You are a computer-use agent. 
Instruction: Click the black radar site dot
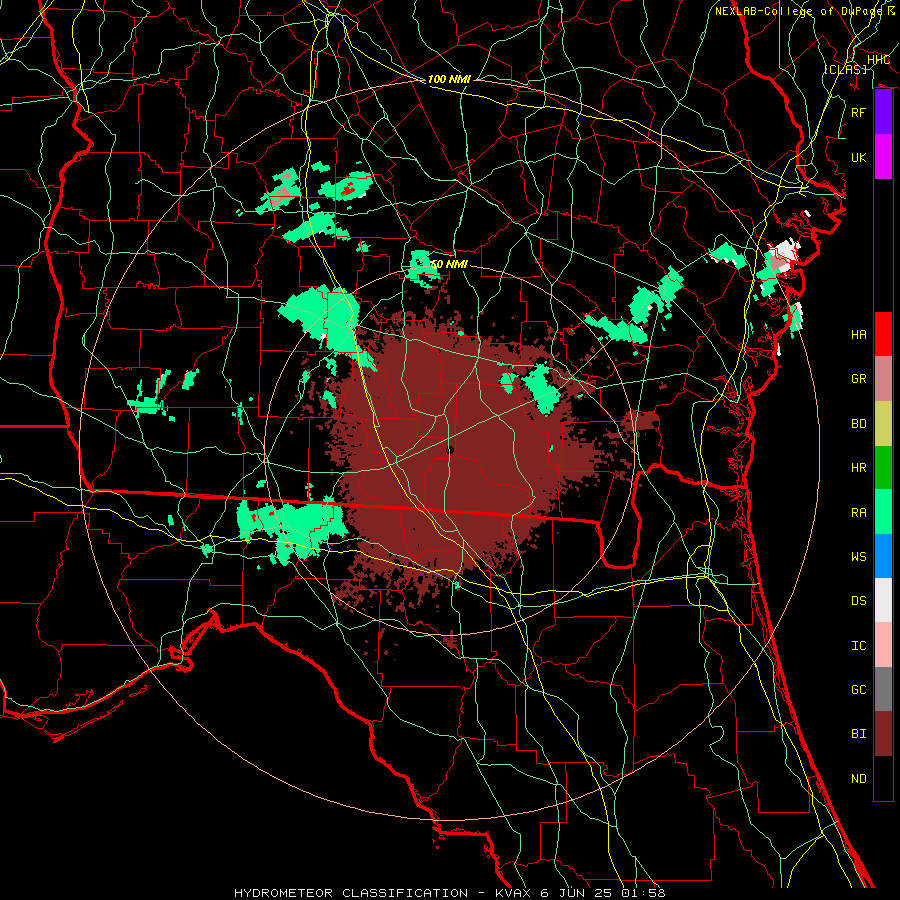pos(450,451)
